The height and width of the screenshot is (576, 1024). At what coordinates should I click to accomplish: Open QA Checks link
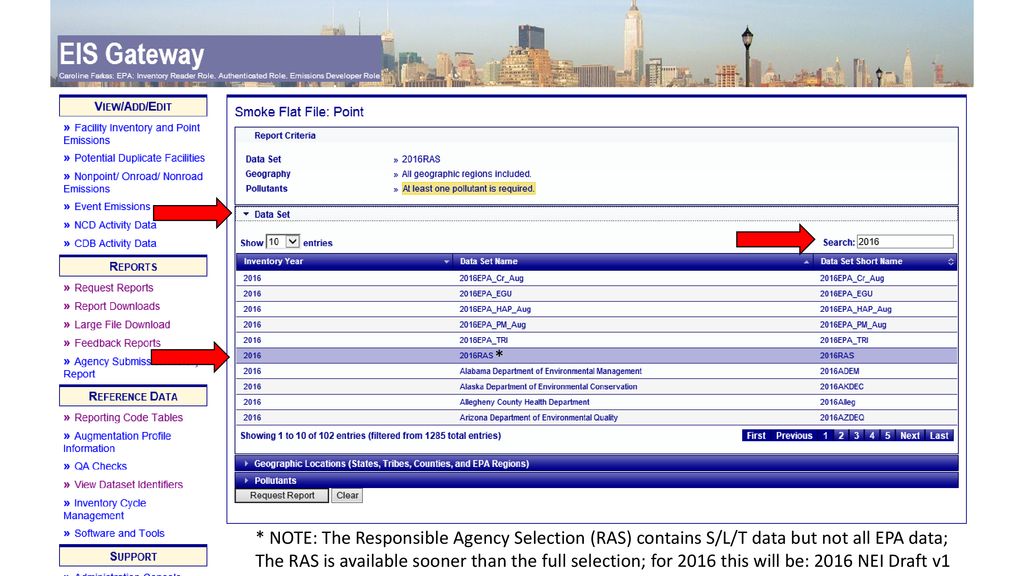95,466
